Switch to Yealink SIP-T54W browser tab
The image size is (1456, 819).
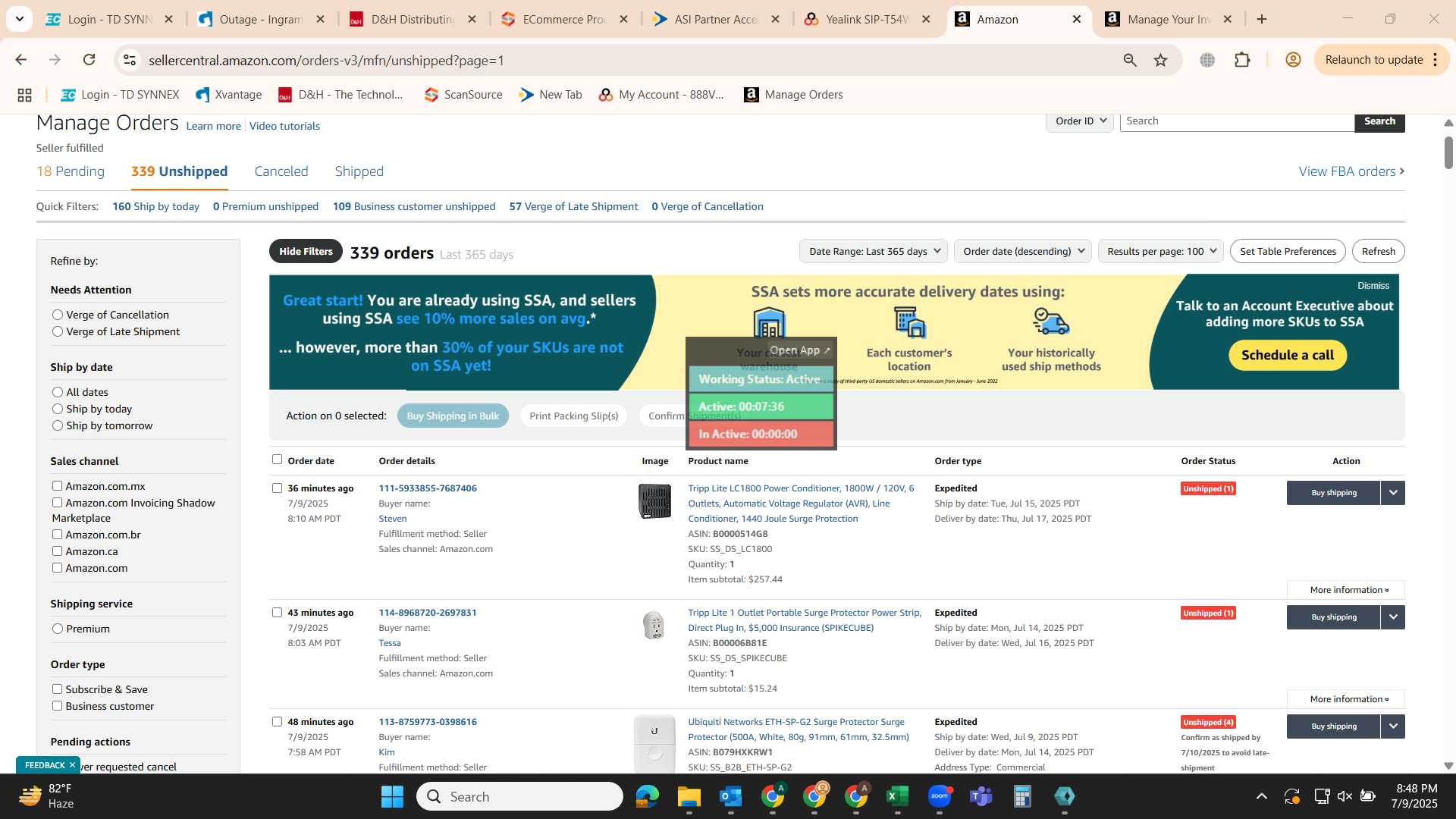tap(868, 19)
